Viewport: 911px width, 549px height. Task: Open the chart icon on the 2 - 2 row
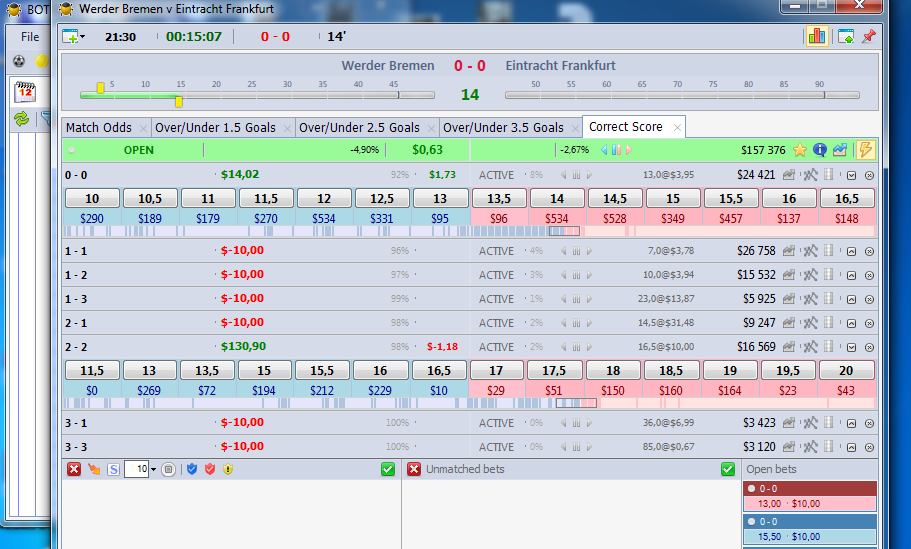tap(788, 347)
